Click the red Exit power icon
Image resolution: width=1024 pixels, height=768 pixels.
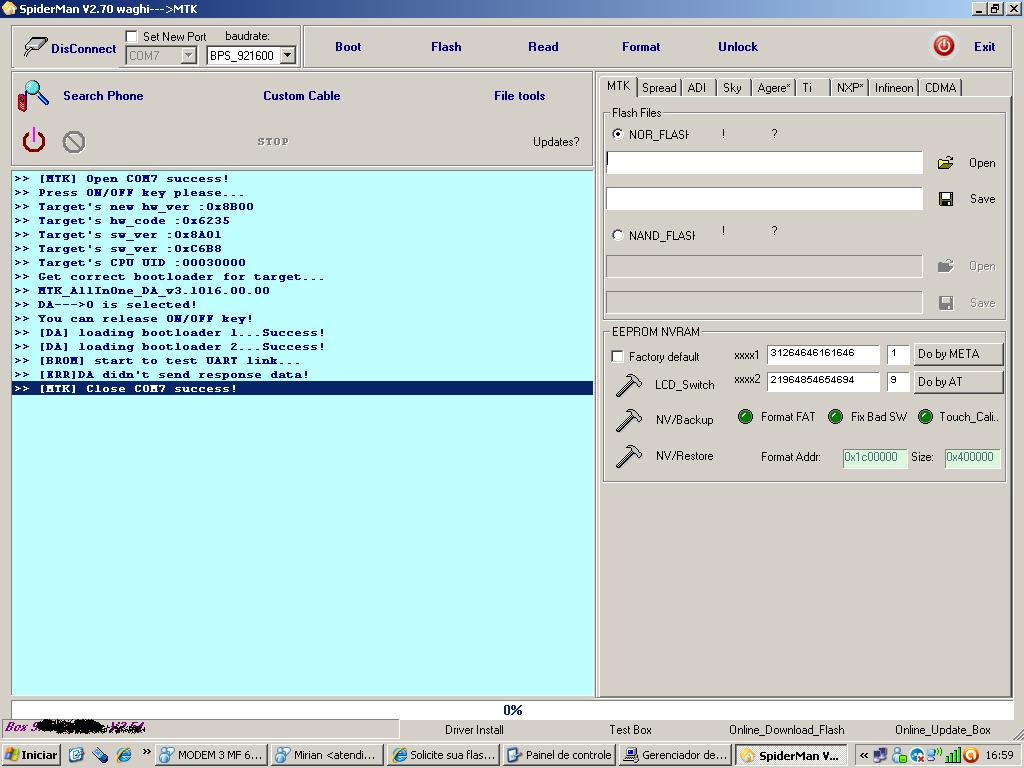[x=944, y=46]
